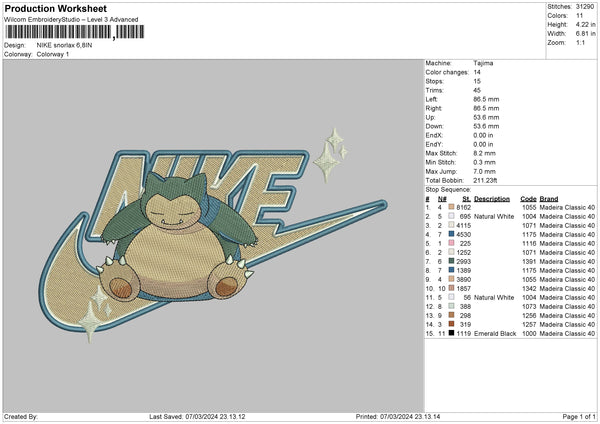Pick the blue swatch in stop row 4 (4530)
This screenshot has width=600, height=424.
pos(451,234)
